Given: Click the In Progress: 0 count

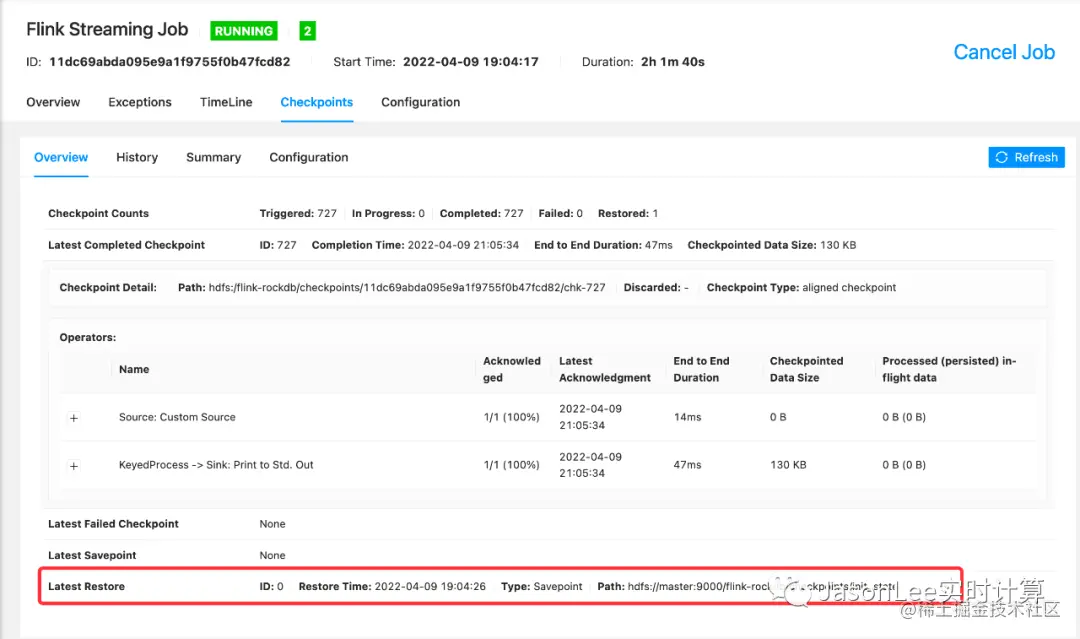Looking at the screenshot, I should (x=388, y=213).
